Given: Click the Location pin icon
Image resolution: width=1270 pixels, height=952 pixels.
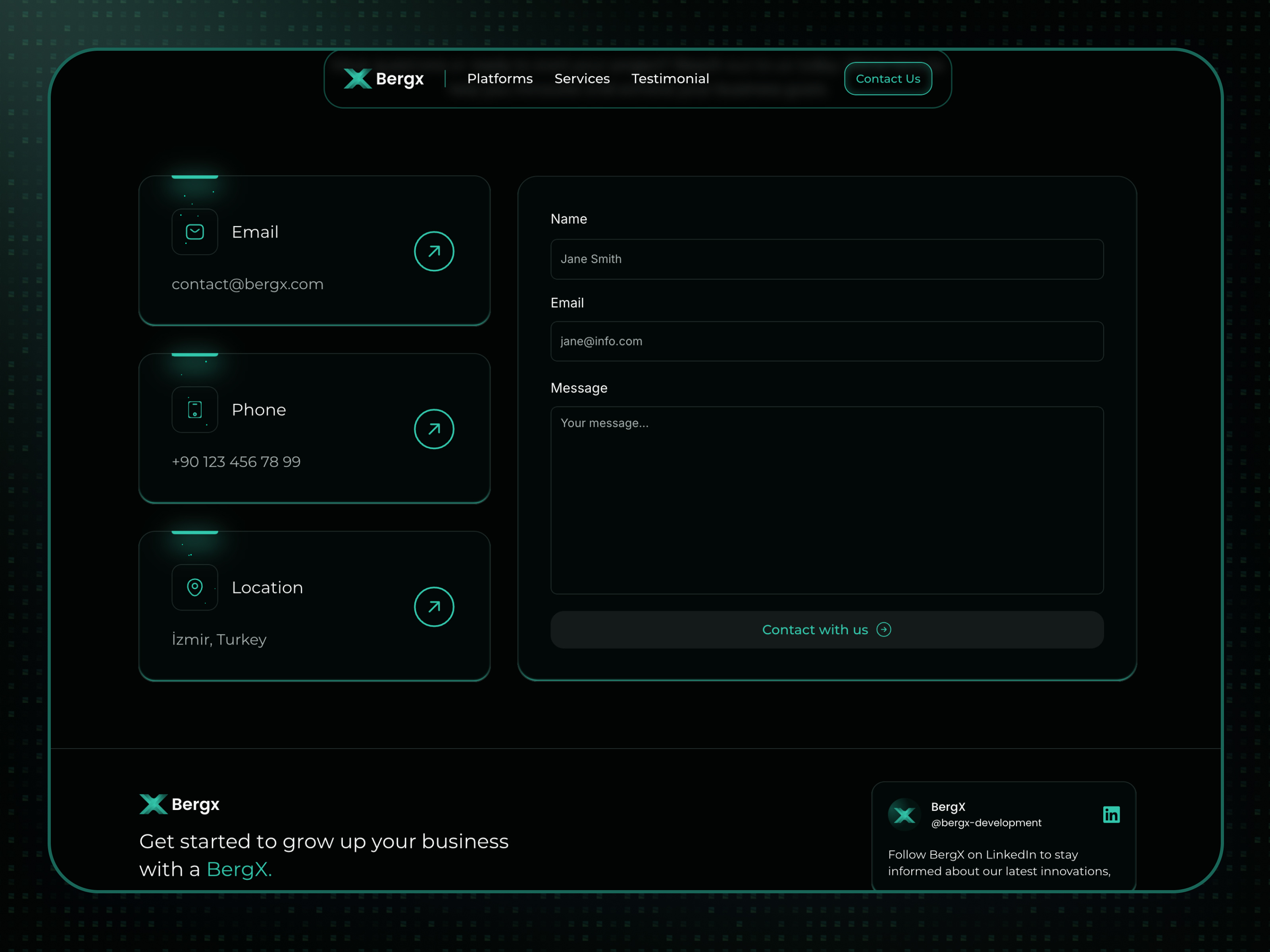Looking at the screenshot, I should (194, 587).
